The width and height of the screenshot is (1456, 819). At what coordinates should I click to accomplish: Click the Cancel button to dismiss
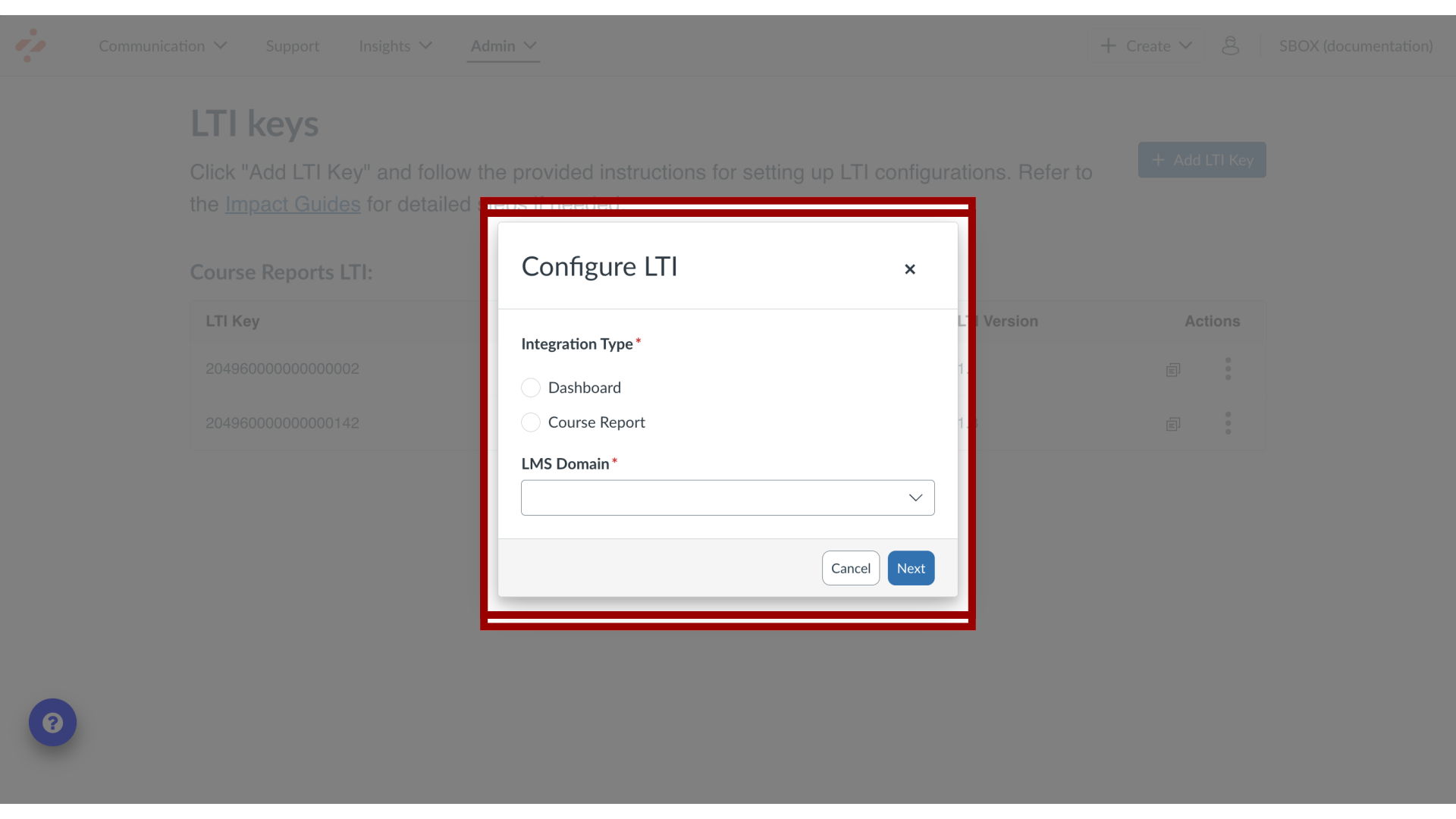click(851, 568)
